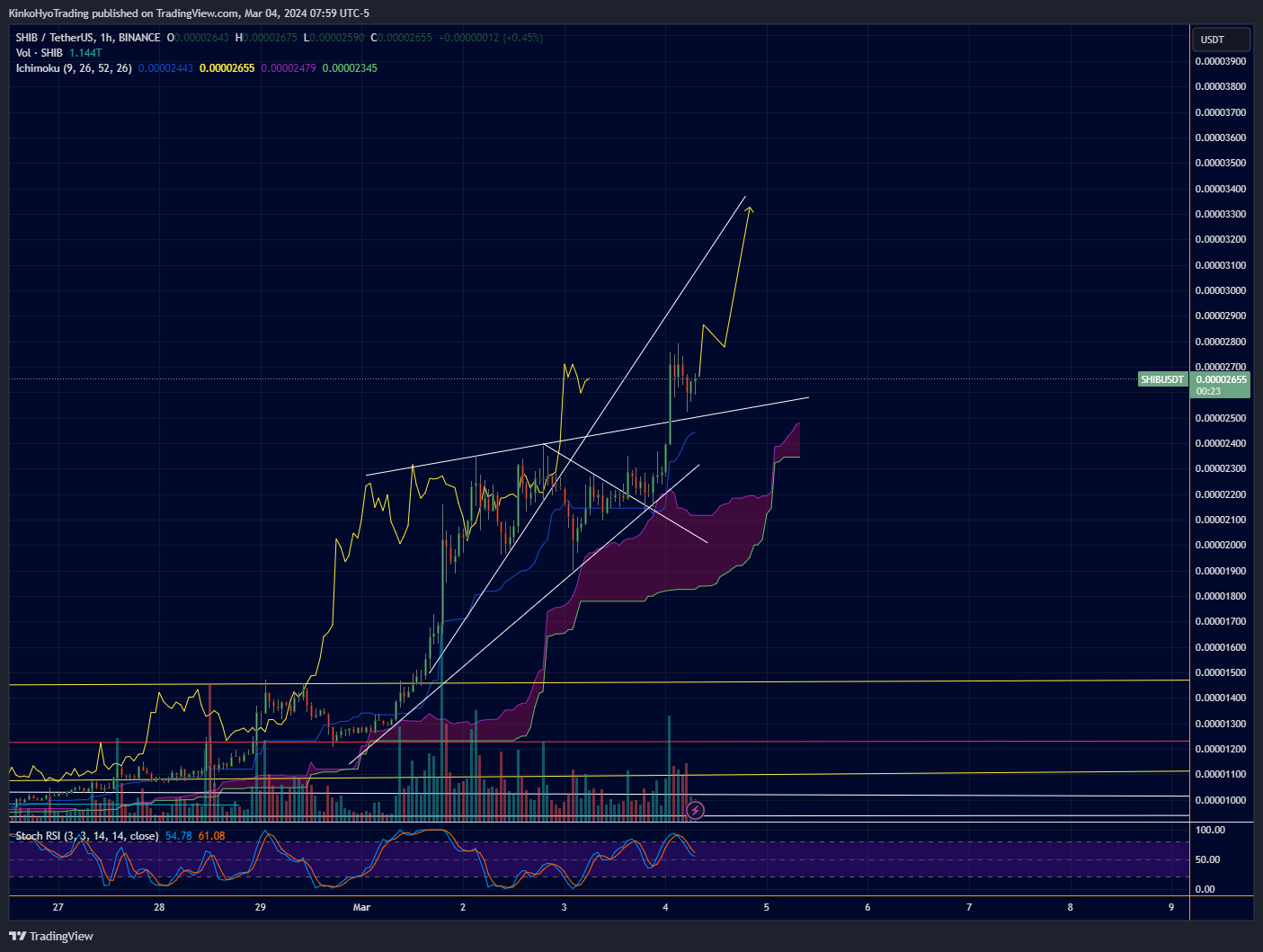Viewport: 1263px width, 952px height.
Task: Click the purple lightning bolt event icon
Action: click(x=695, y=811)
